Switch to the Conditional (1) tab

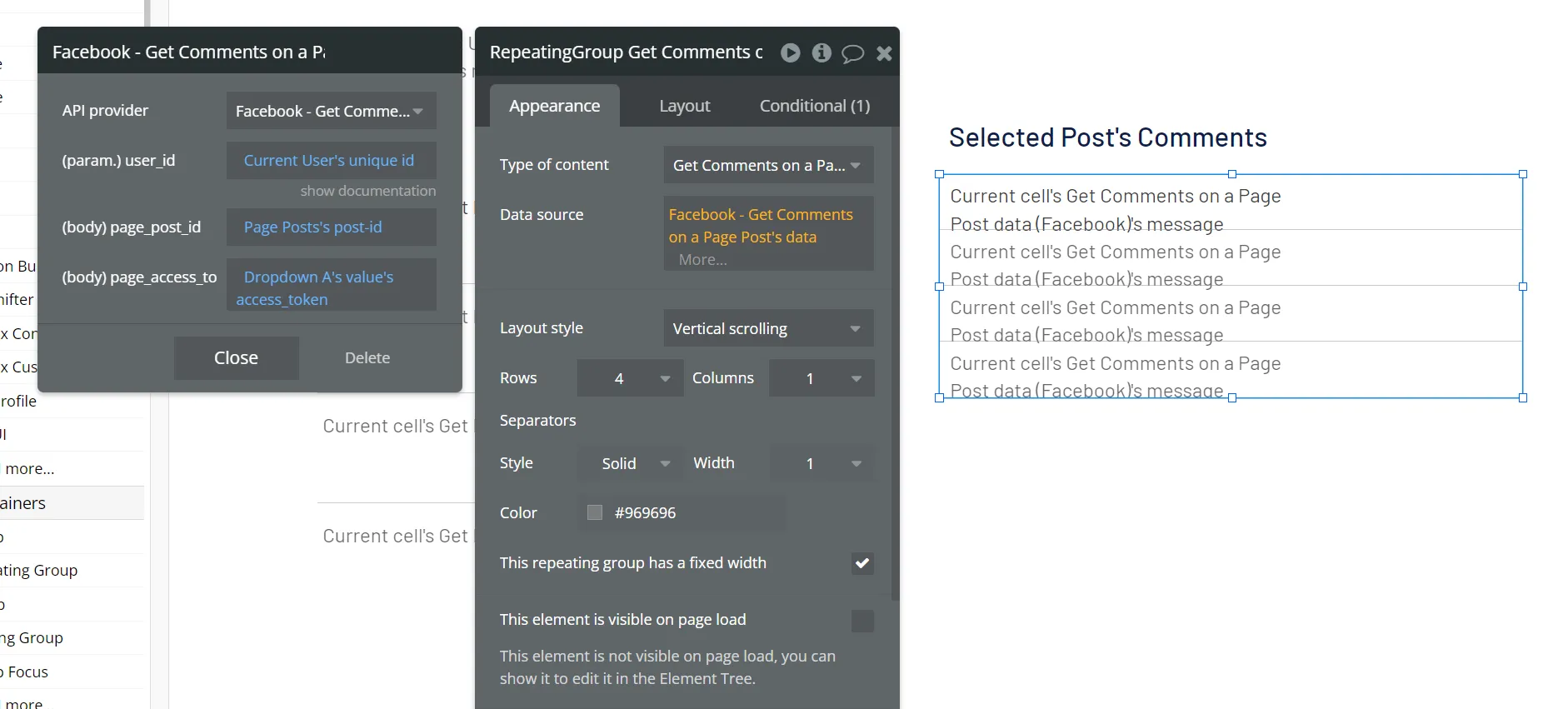point(815,106)
